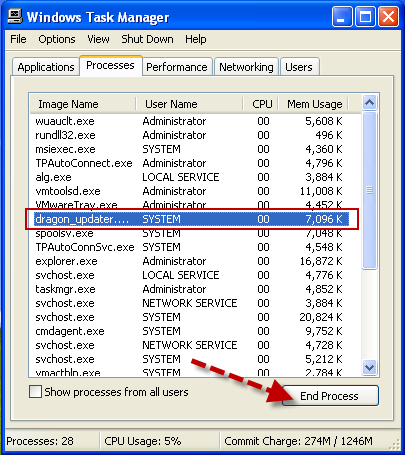
Task: Click the Commit Charge status entry
Action: [x=298, y=441]
